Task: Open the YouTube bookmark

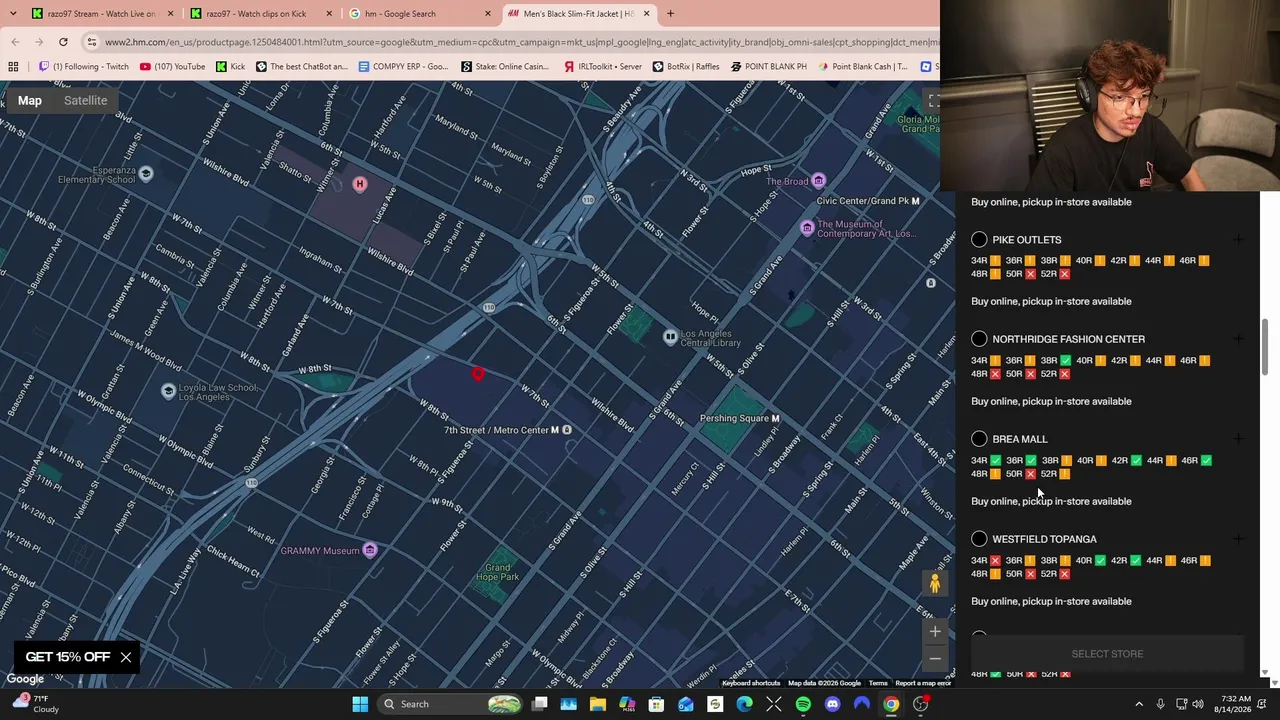Action: tap(172, 67)
